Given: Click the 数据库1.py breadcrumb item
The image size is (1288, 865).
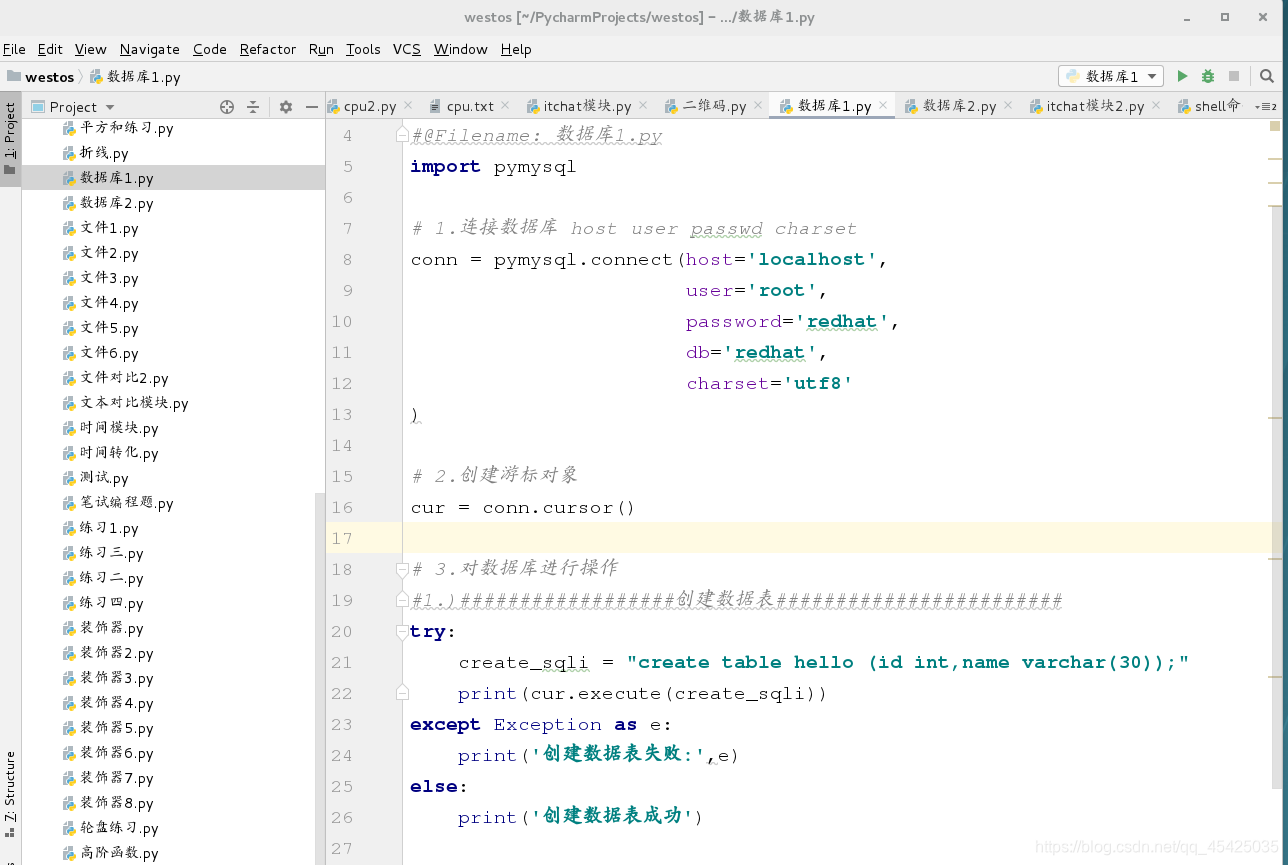Looking at the screenshot, I should 135,76.
